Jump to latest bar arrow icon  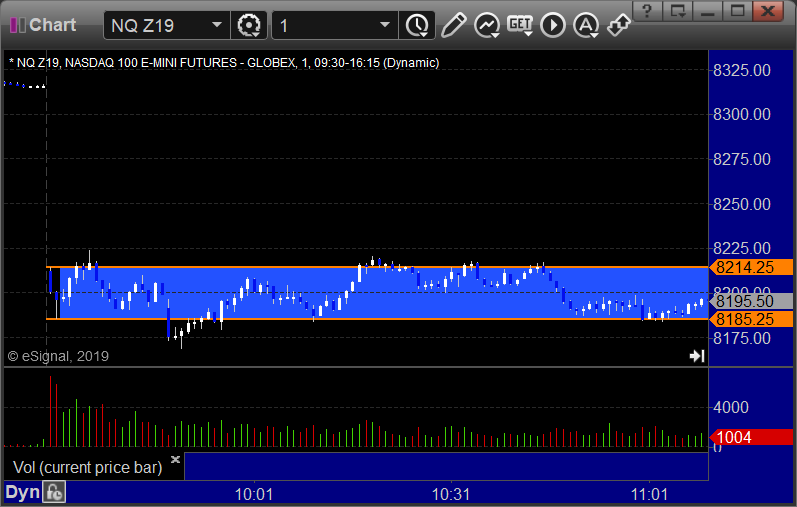click(x=697, y=356)
